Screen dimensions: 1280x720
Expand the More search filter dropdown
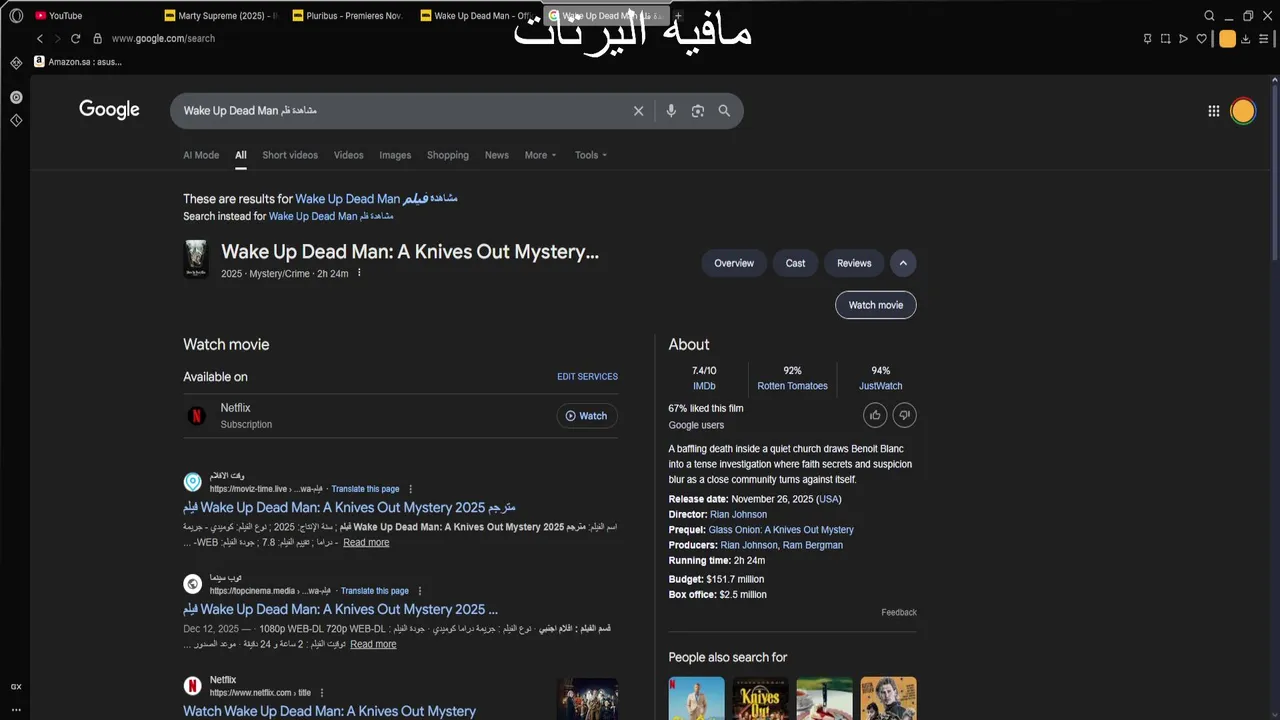pos(541,155)
